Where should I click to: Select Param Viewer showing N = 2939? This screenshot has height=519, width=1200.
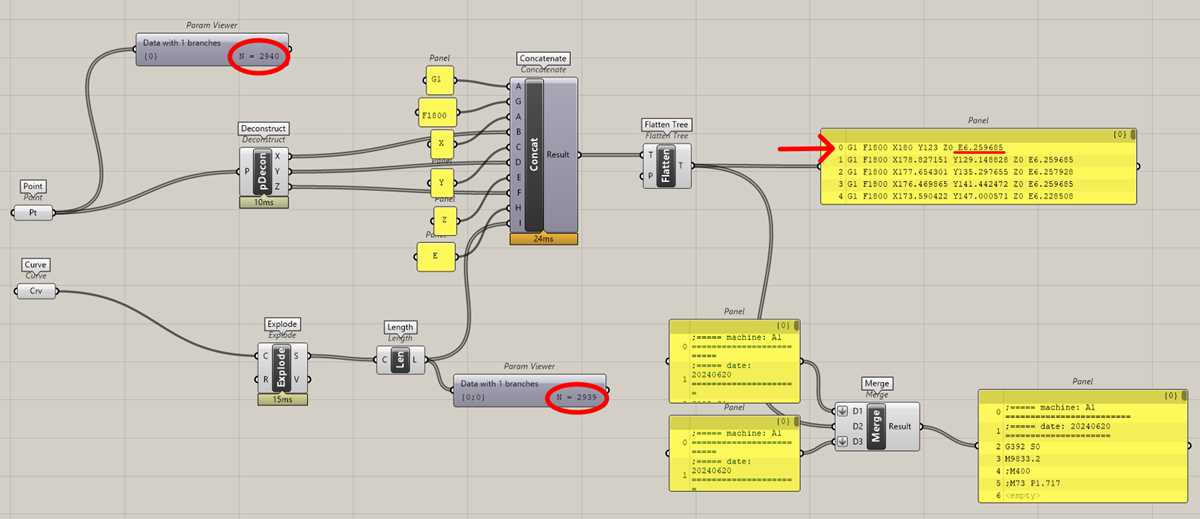click(x=529, y=391)
